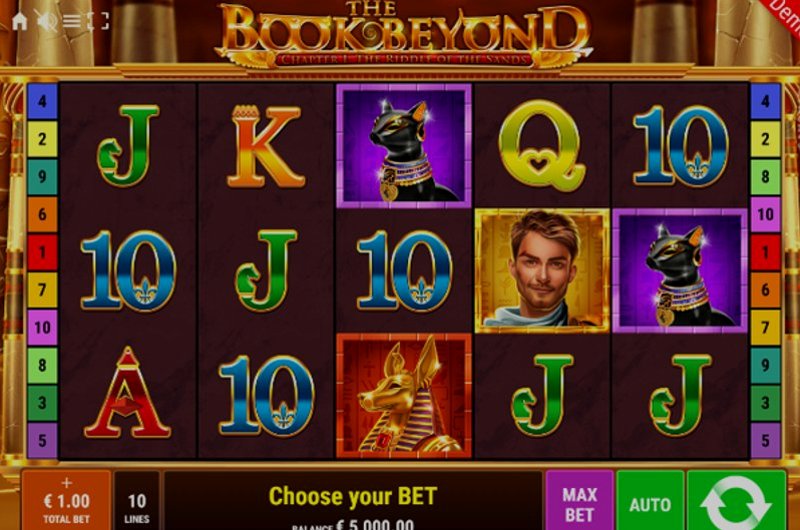Click the explorer man symbol
The height and width of the screenshot is (530, 800).
point(542,271)
